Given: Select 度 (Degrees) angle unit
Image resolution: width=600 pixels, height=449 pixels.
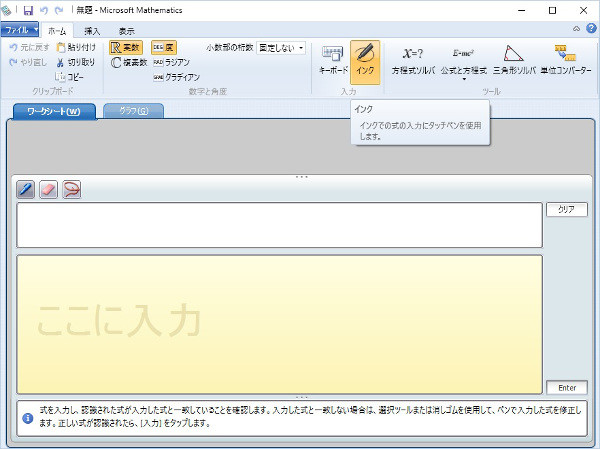Looking at the screenshot, I should 164,47.
